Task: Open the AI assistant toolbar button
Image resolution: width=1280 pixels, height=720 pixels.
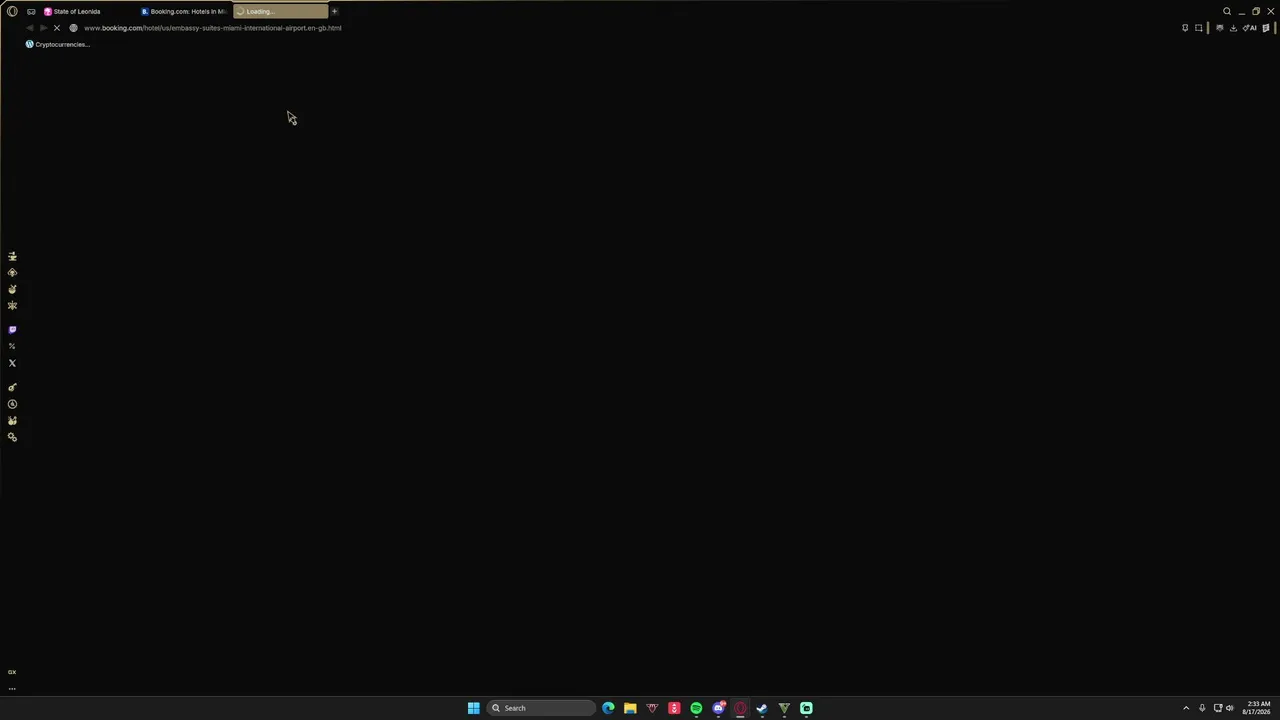Action: click(1249, 28)
